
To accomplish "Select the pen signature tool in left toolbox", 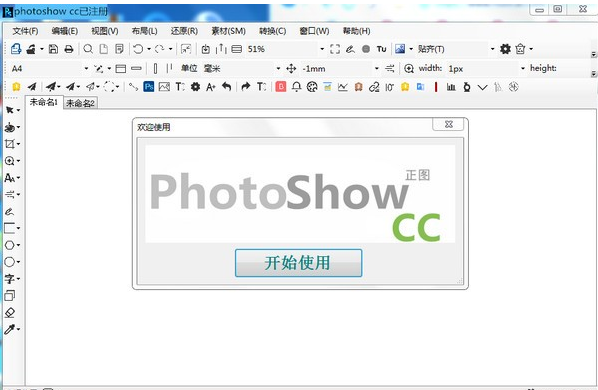I will tap(10, 211).
